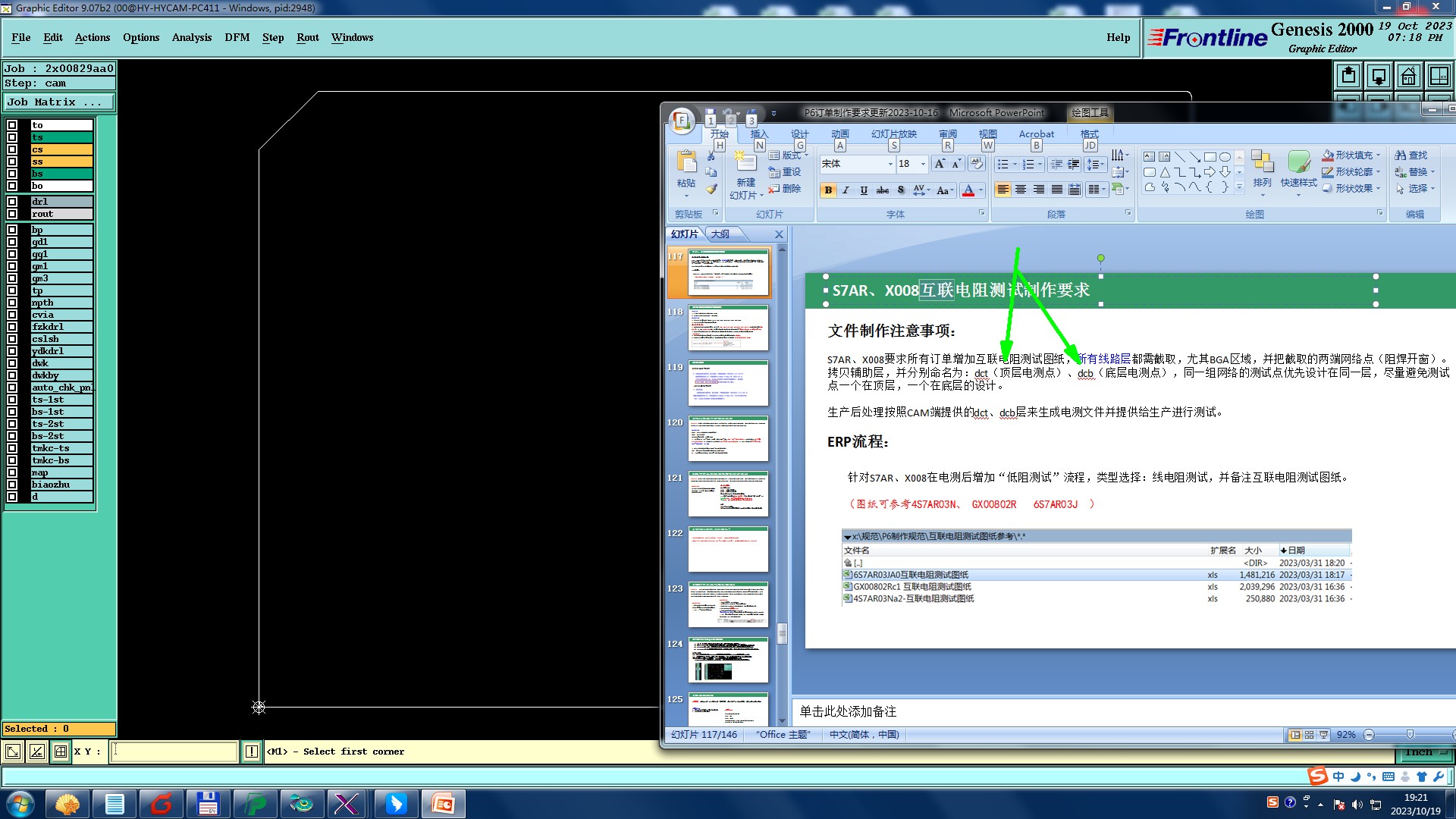Screen dimensions: 1456x819
Task: Open the DFM menu in Genesis
Action: point(237,37)
